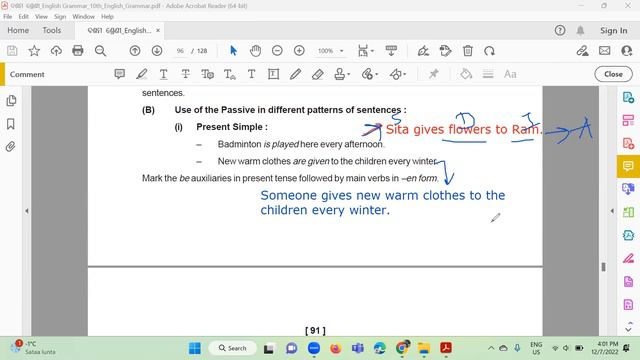Image resolution: width=640 pixels, height=360 pixels.
Task: Choose the Selection arrow tool
Action: coord(233,51)
